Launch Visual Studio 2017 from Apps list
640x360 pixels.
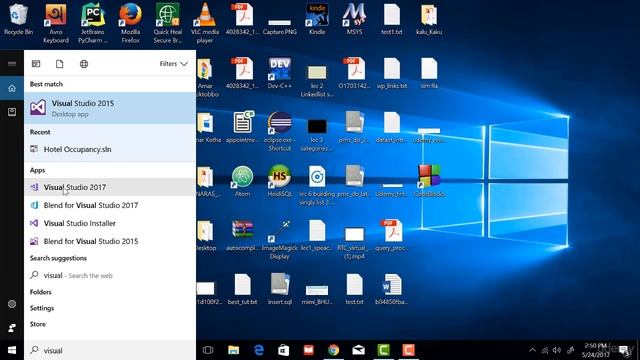[x=110, y=187]
